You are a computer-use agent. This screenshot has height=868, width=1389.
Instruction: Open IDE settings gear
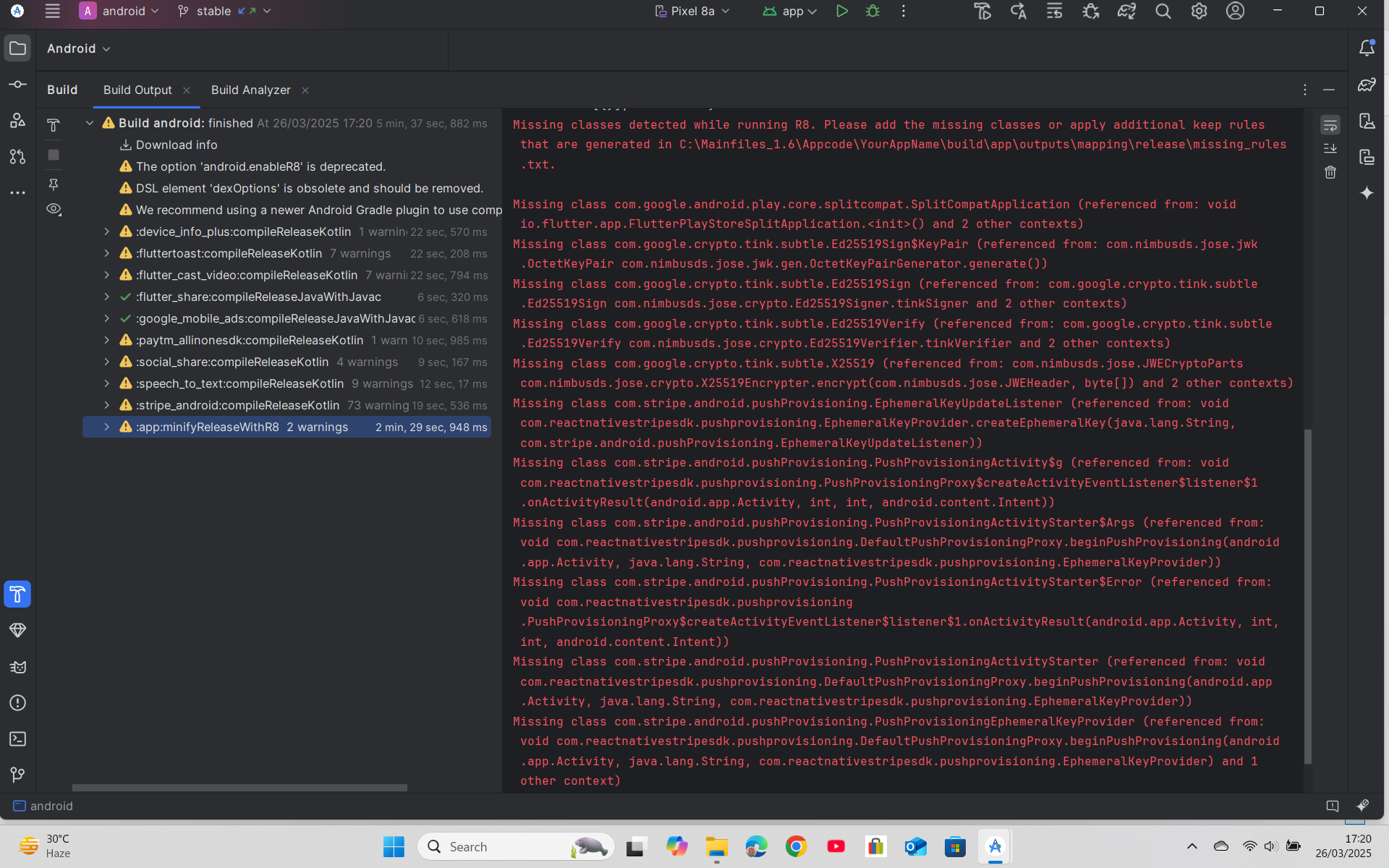(x=1199, y=11)
